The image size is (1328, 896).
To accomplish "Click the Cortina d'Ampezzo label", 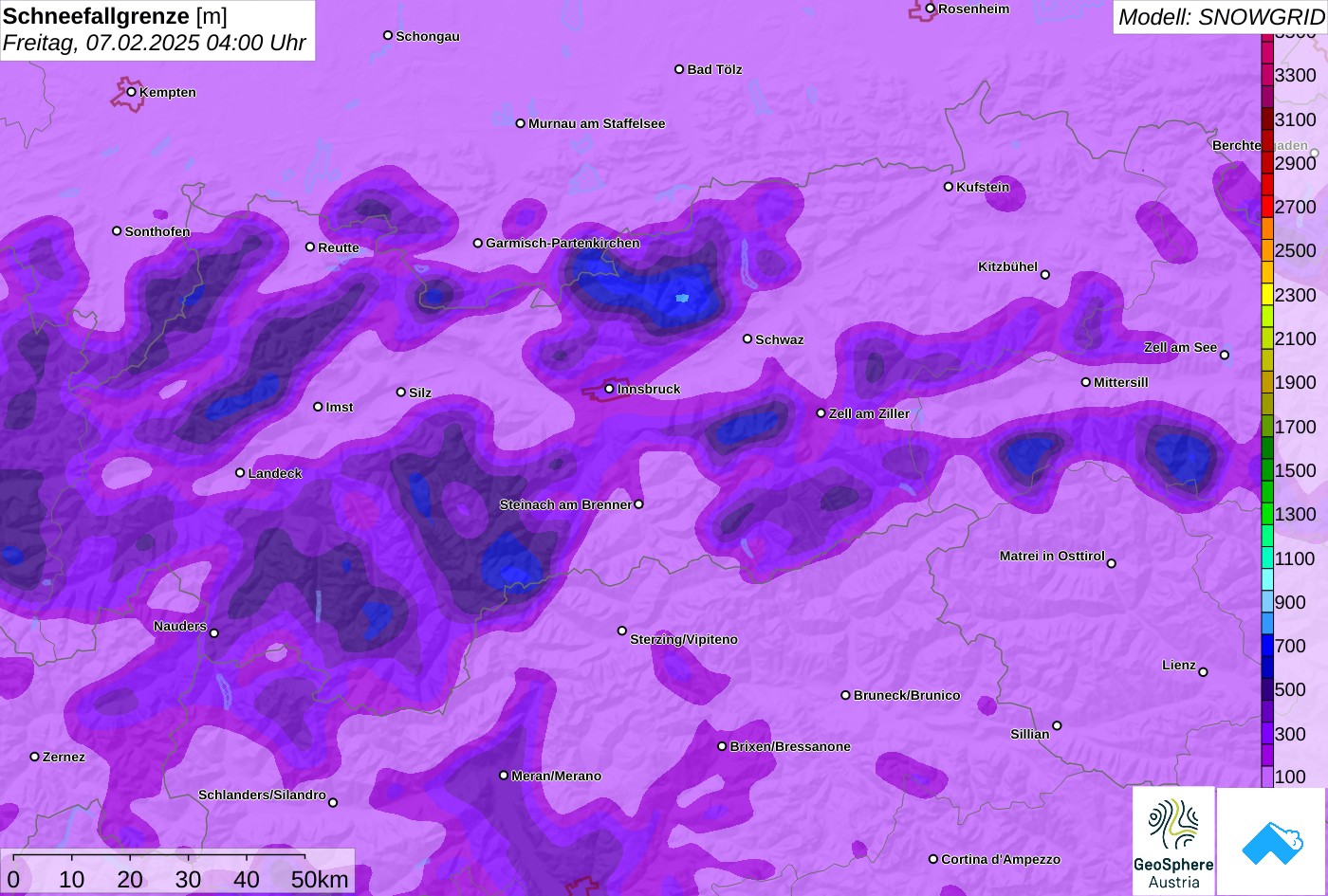I will click(x=1001, y=860).
